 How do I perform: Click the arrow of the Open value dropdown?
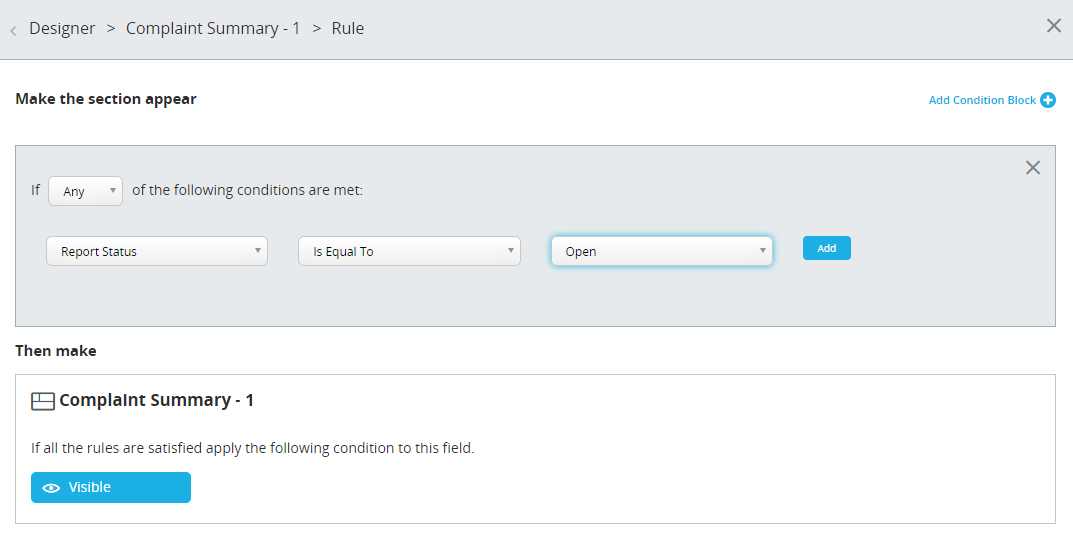point(762,250)
